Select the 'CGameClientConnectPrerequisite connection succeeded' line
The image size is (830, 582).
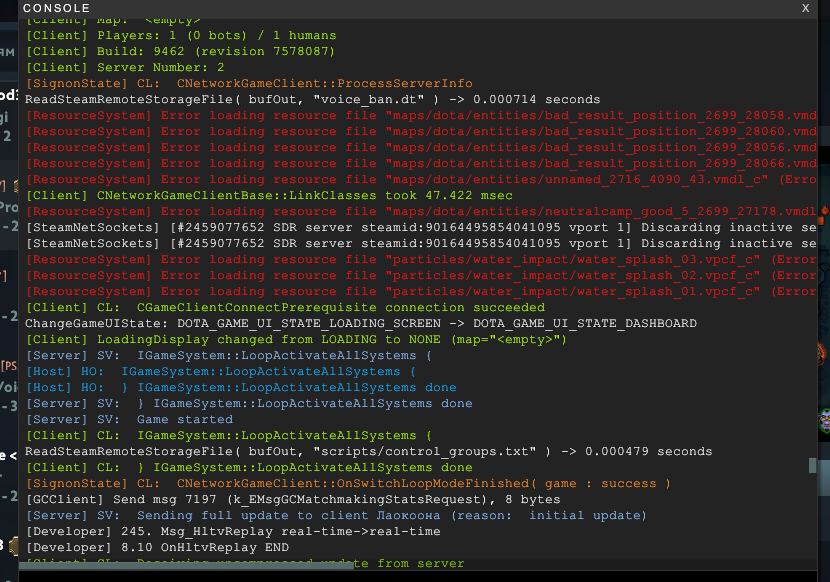click(285, 308)
